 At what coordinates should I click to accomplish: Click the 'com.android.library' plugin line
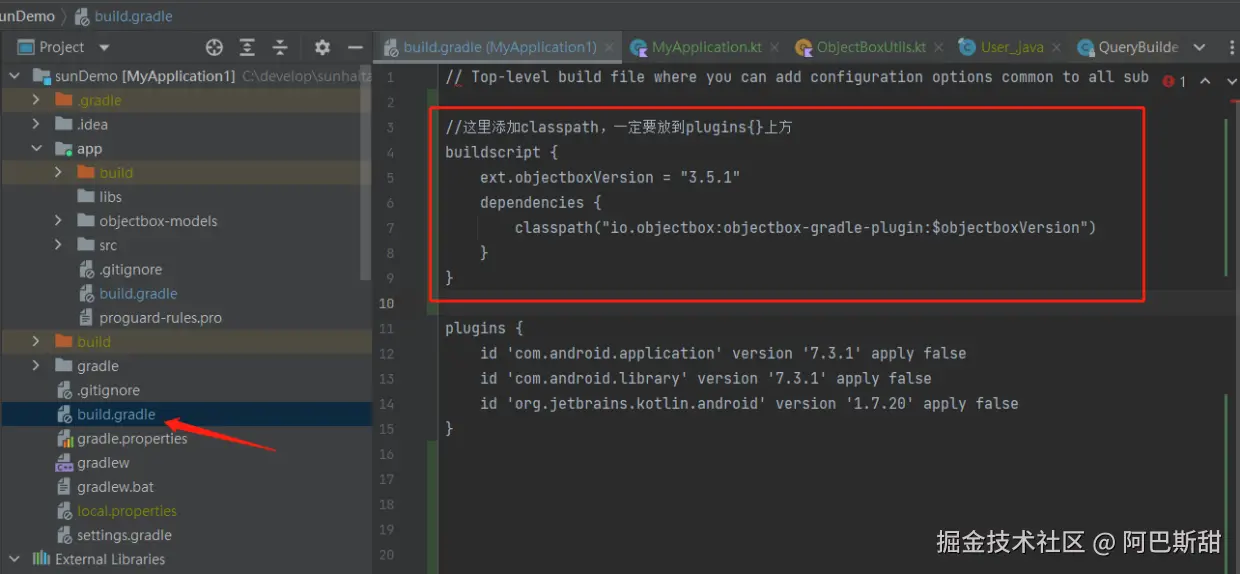[706, 378]
